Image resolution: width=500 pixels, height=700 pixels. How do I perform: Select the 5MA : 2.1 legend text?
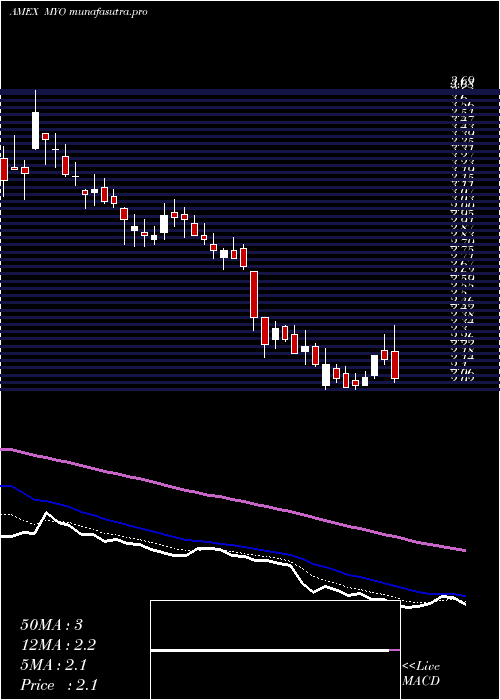tap(54, 665)
